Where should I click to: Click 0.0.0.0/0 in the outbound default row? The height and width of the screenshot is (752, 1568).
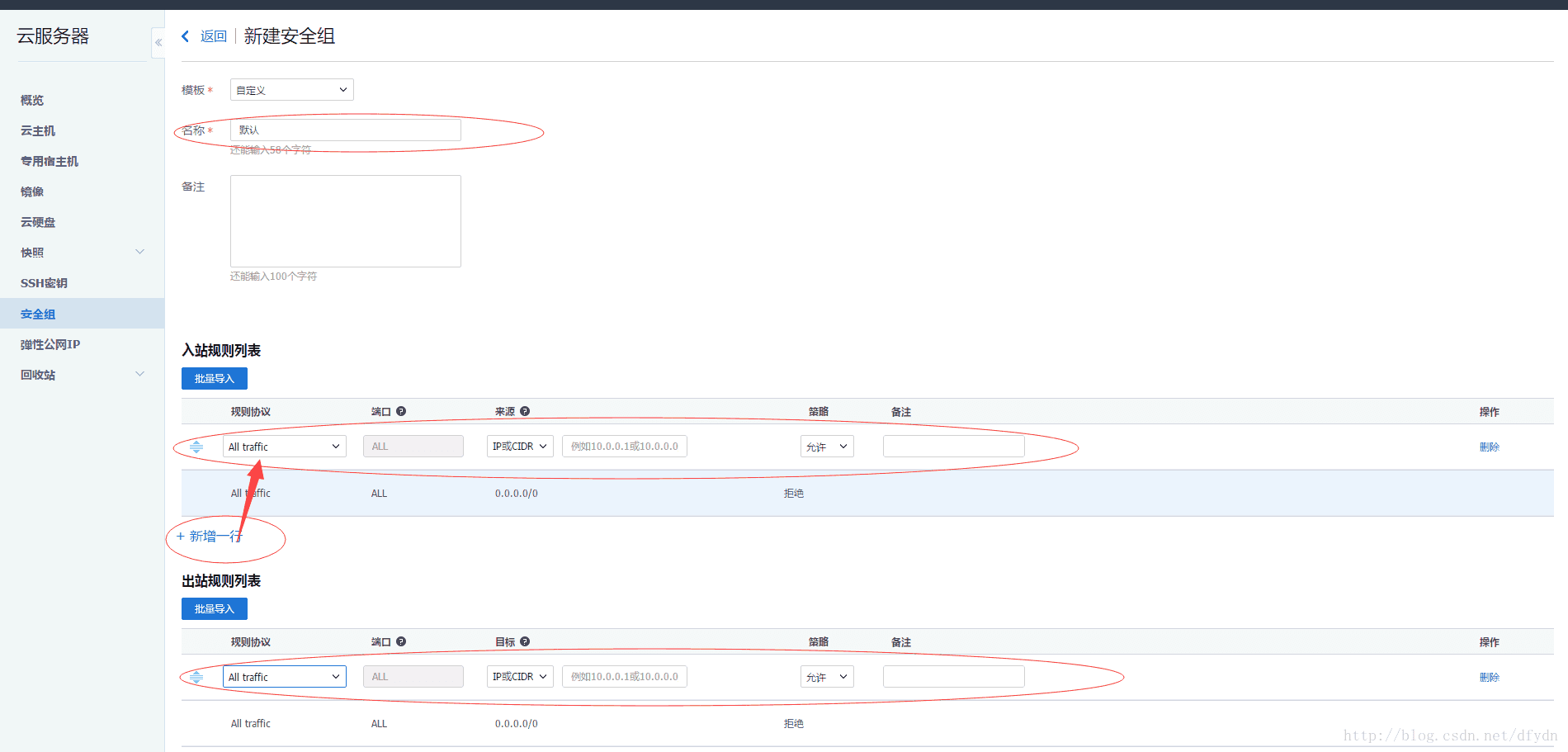517,724
